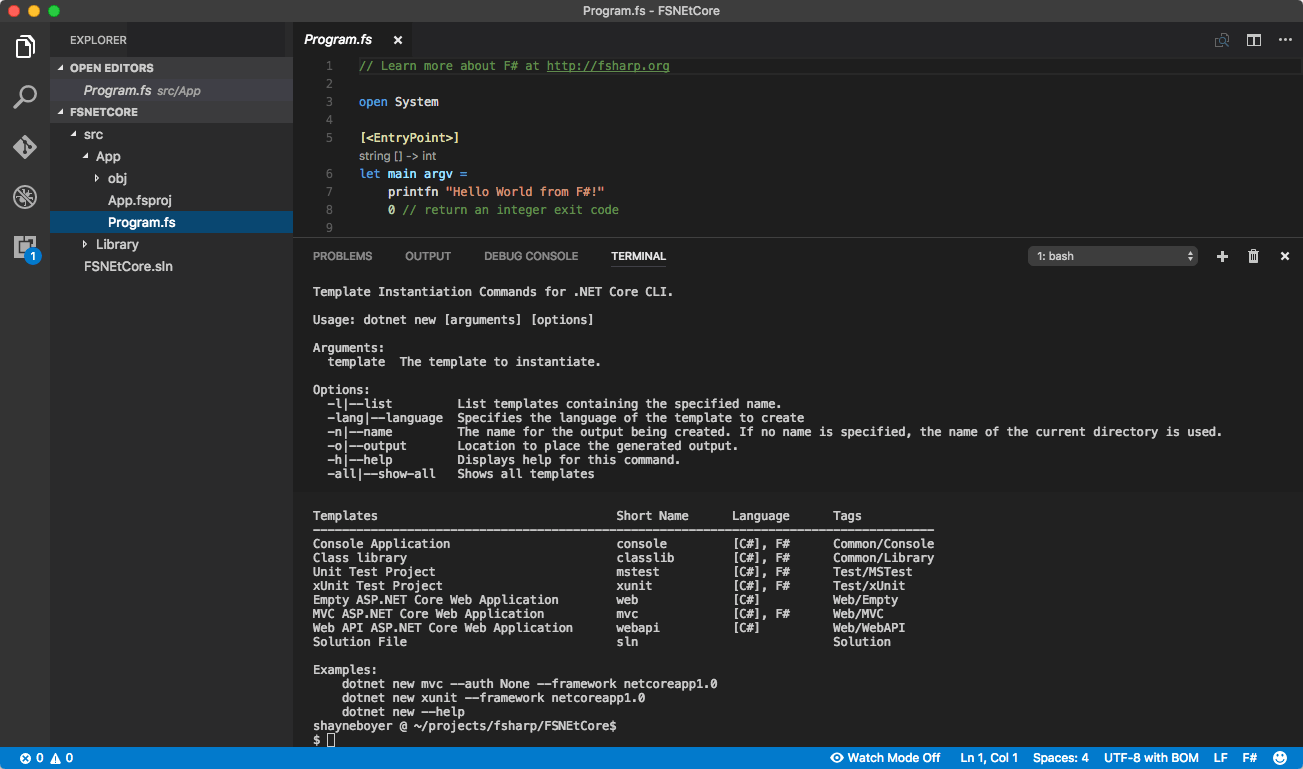Open the Extensions icon with badge
This screenshot has height=769, width=1303.
[24, 247]
